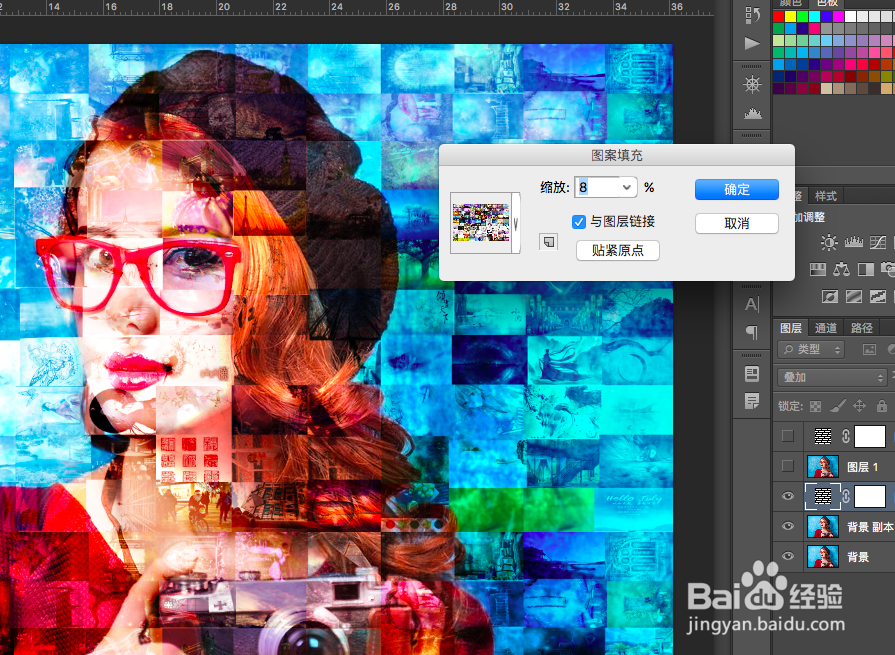
Task: Cancel with the 取消 button
Action: tap(736, 223)
